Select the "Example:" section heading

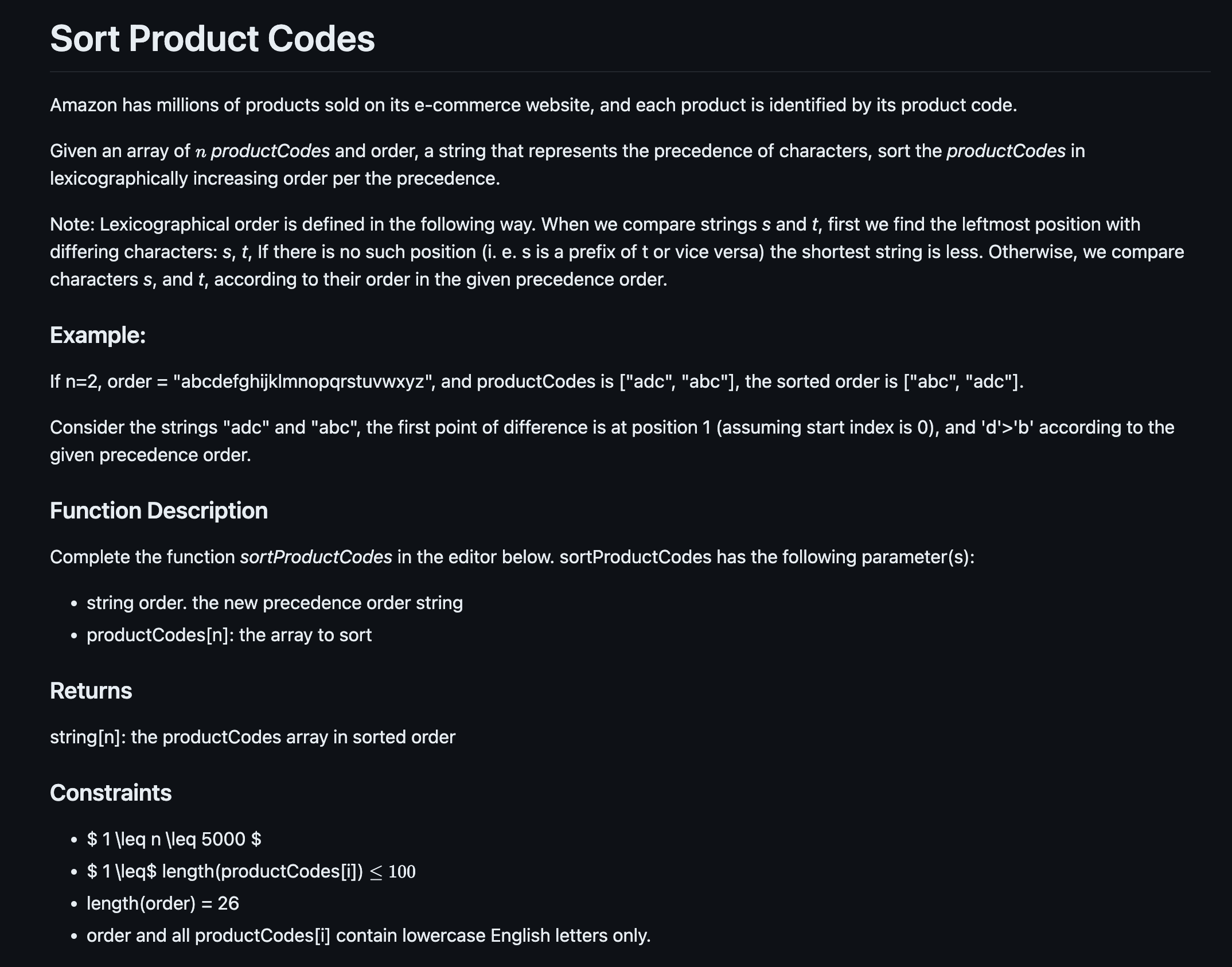[98, 336]
